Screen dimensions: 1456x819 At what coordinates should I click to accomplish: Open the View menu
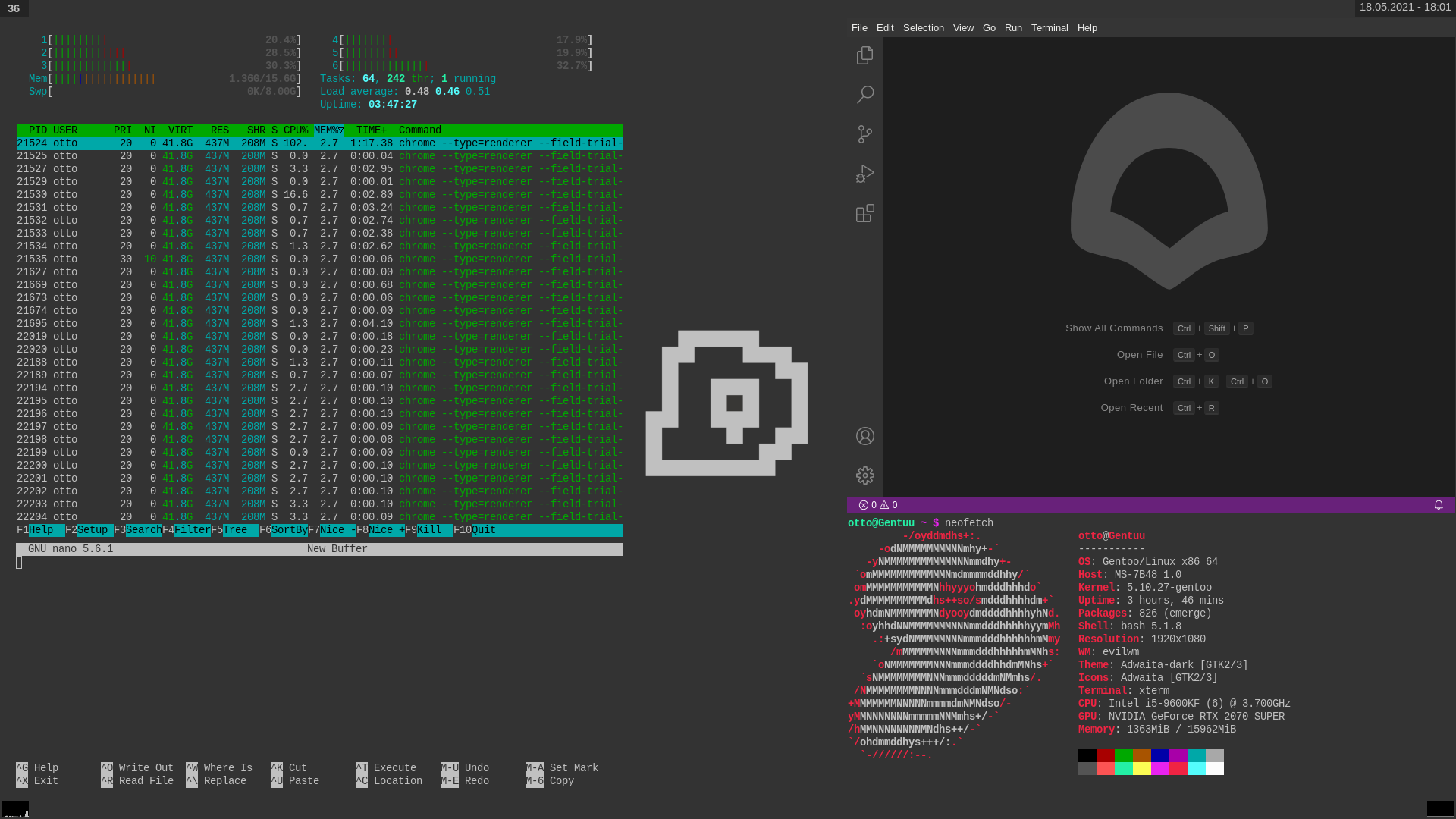pyautogui.click(x=962, y=27)
